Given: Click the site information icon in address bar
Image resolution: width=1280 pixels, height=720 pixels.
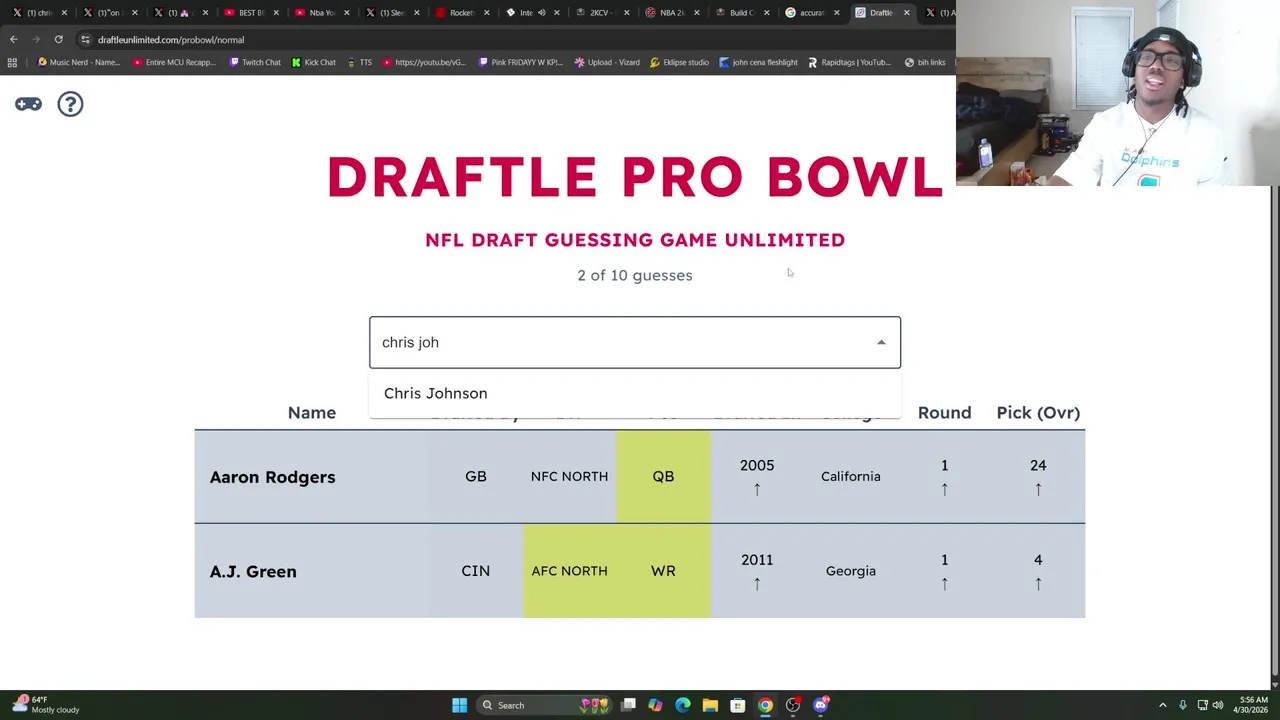Looking at the screenshot, I should pos(85,39).
